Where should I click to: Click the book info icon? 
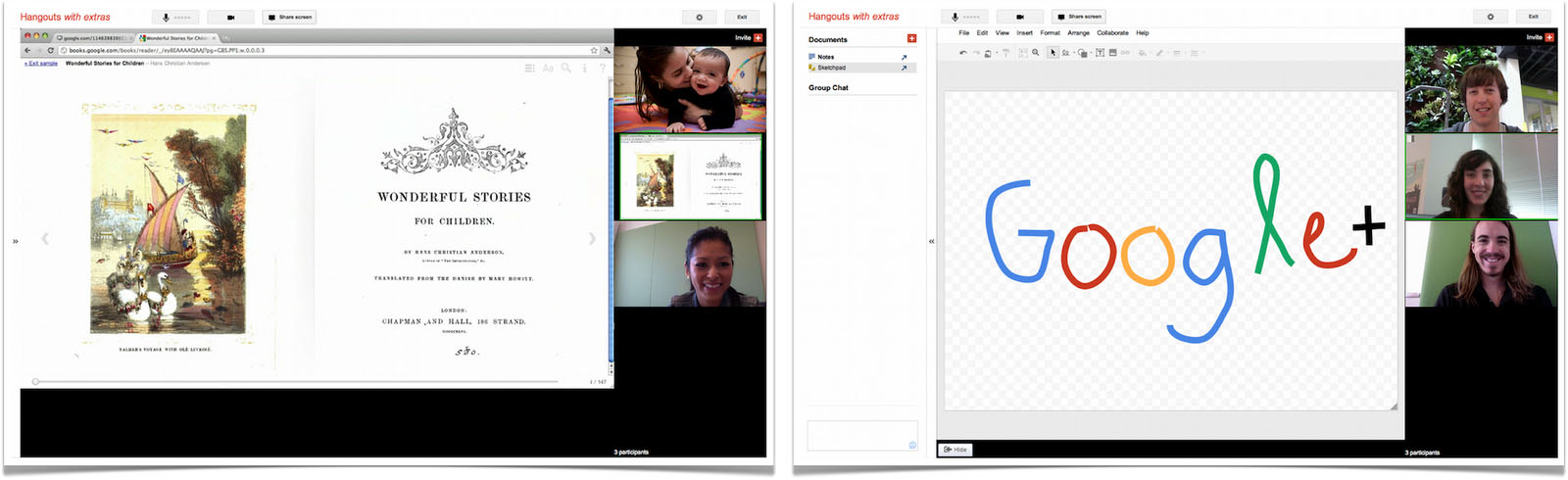[585, 69]
